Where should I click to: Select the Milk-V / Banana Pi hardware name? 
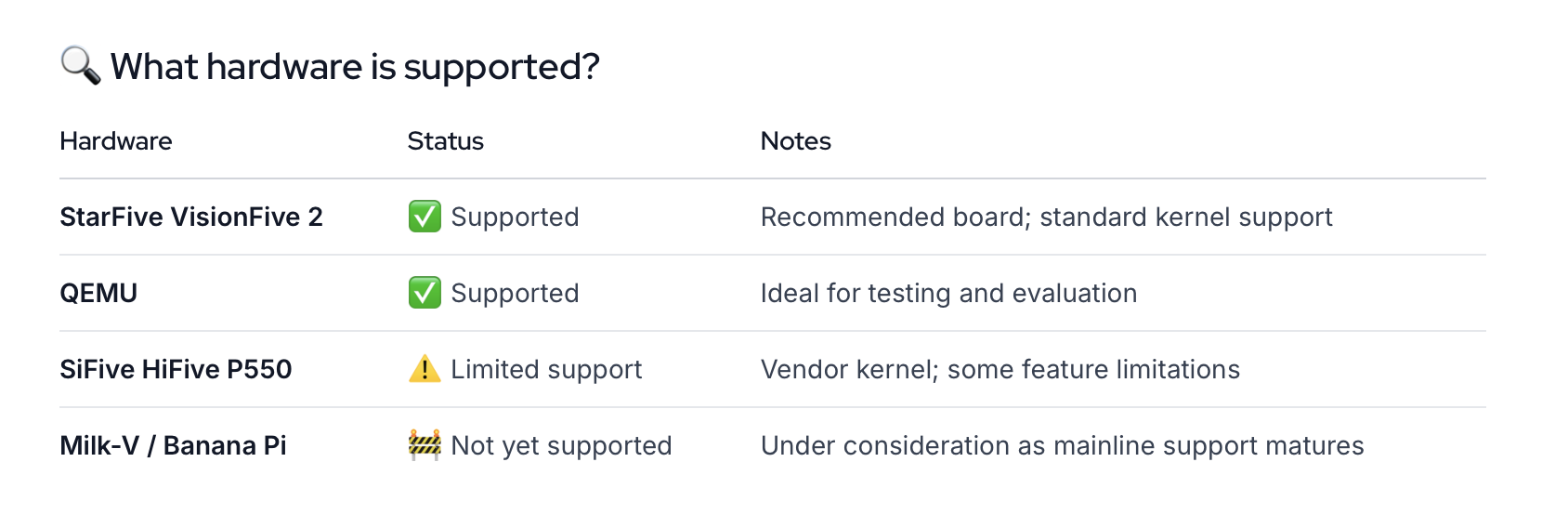173,445
